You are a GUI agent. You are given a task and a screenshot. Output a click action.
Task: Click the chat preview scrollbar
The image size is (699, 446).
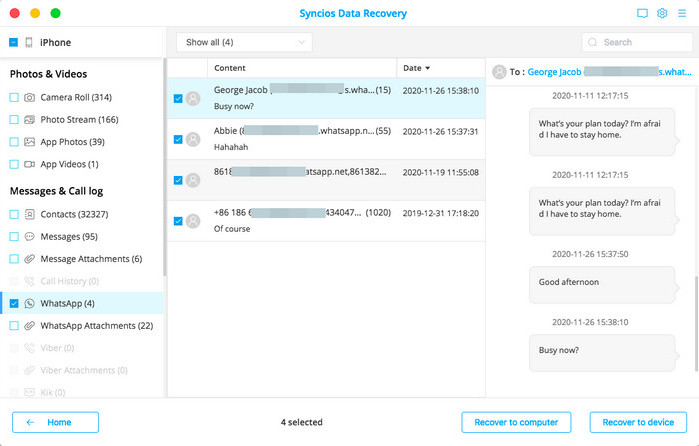coord(696,323)
